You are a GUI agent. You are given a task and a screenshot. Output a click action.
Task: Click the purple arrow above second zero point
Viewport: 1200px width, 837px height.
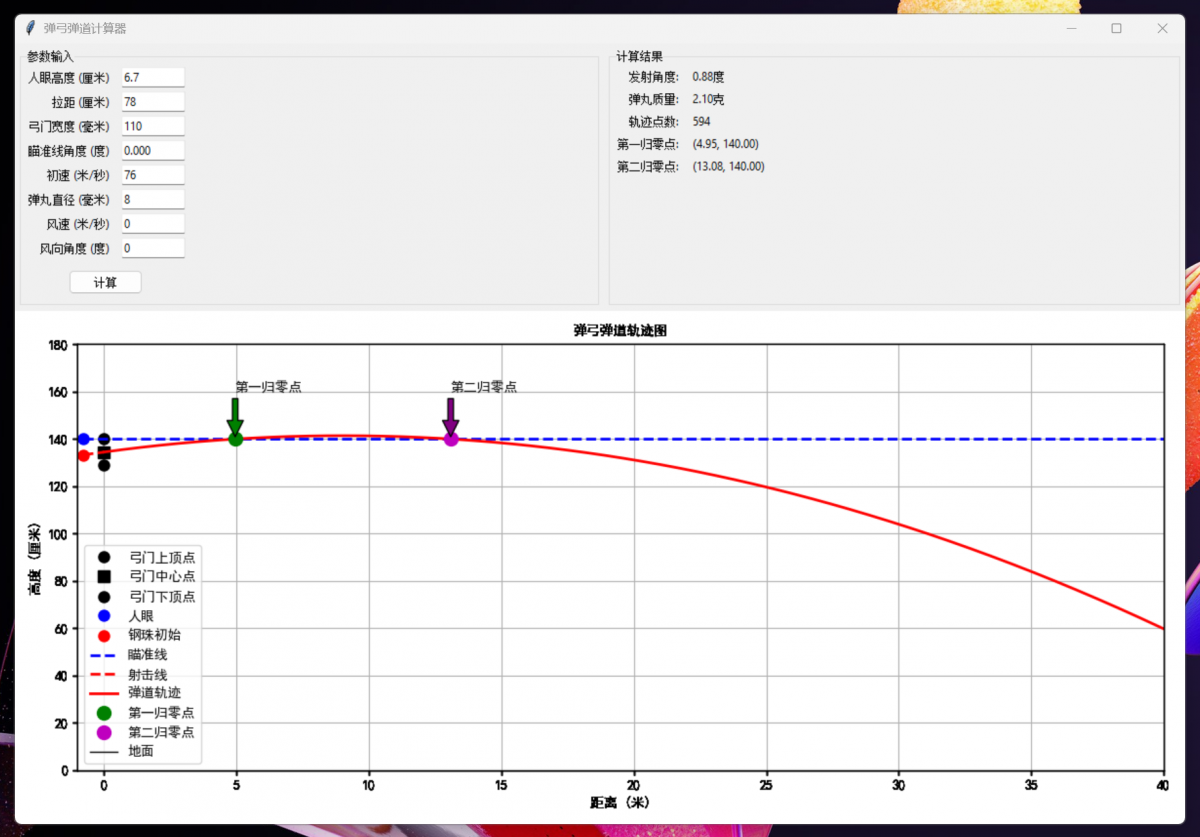click(451, 416)
